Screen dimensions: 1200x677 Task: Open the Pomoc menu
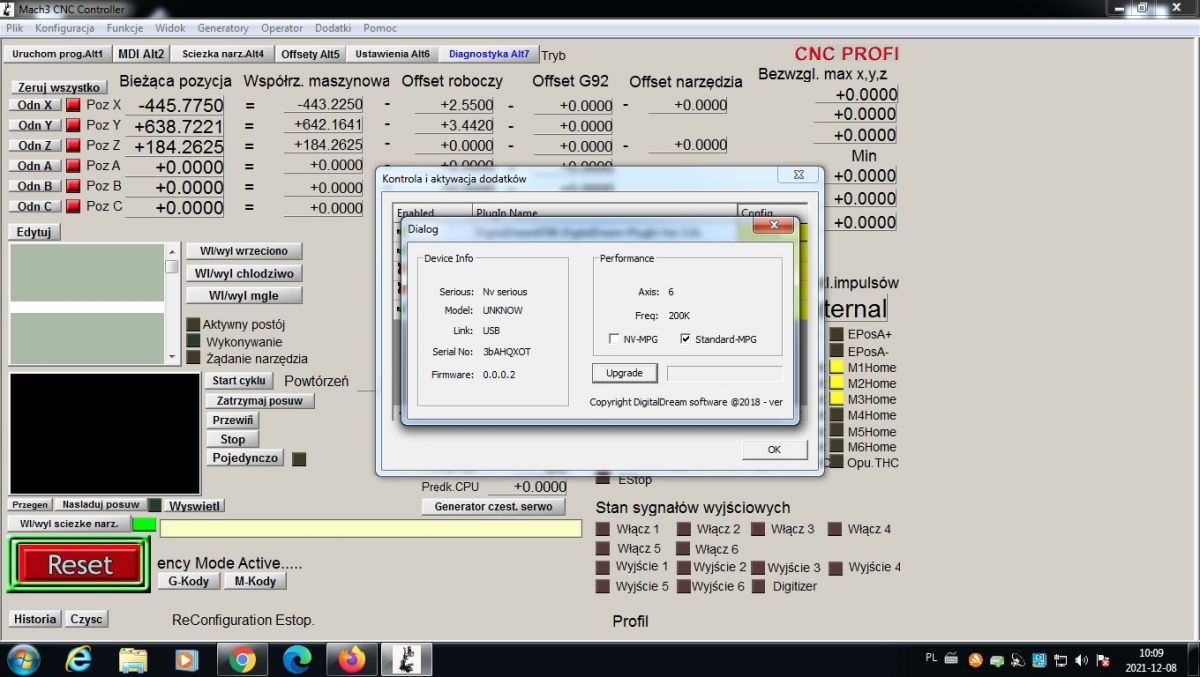(380, 28)
